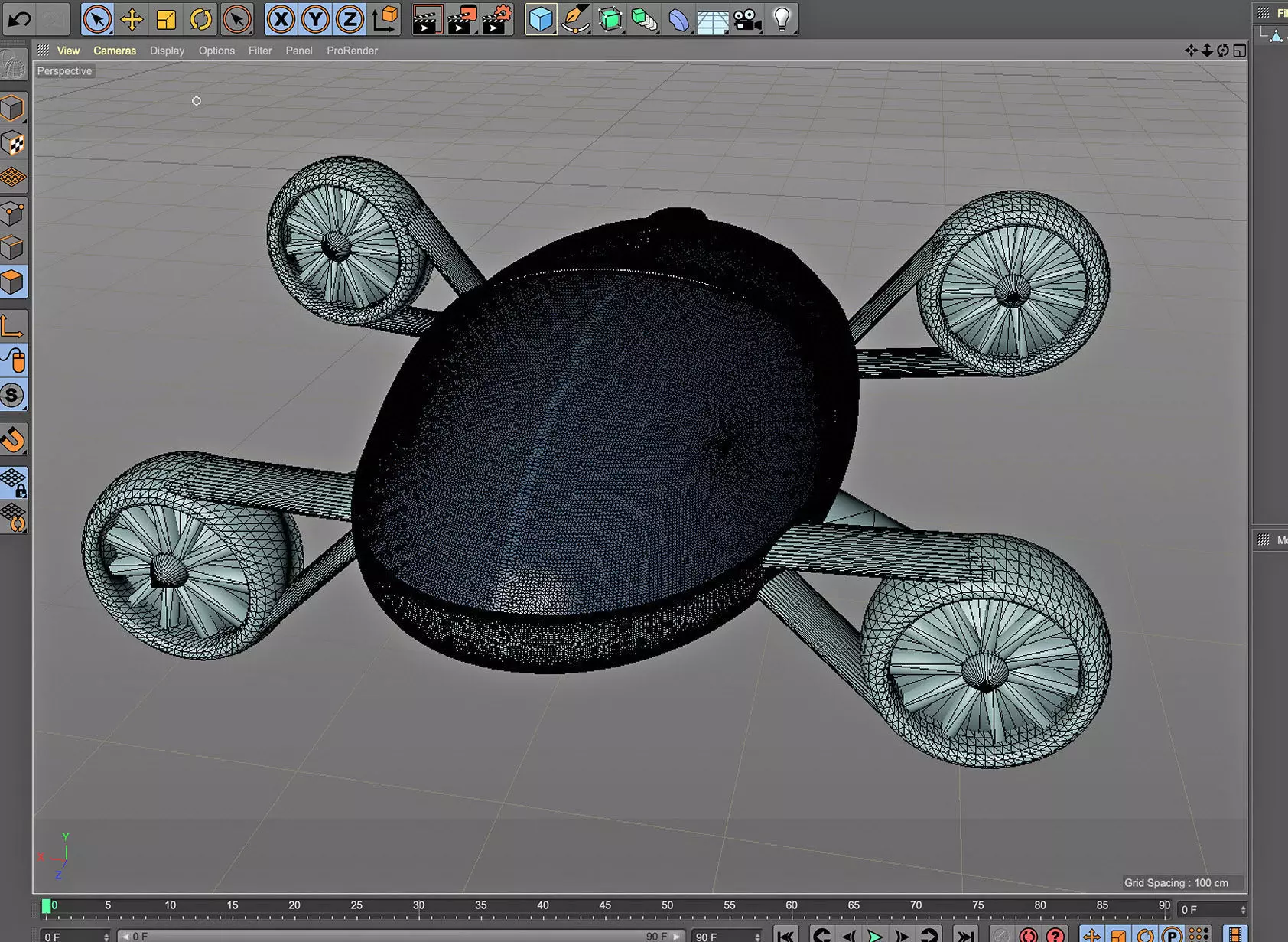Add a Light object bulb icon
The image size is (1288, 942).
point(782,19)
